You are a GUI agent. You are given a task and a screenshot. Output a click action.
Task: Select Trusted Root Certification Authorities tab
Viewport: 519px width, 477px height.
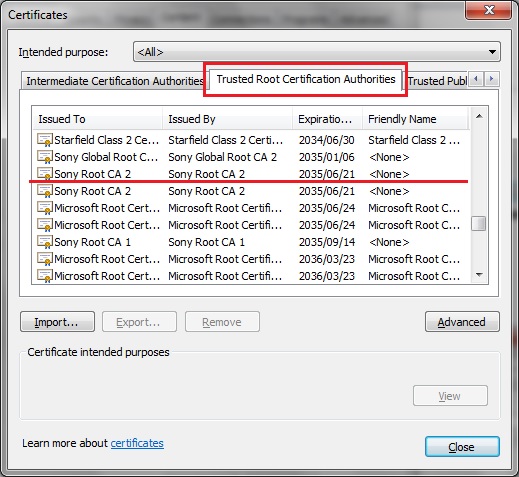tap(306, 79)
